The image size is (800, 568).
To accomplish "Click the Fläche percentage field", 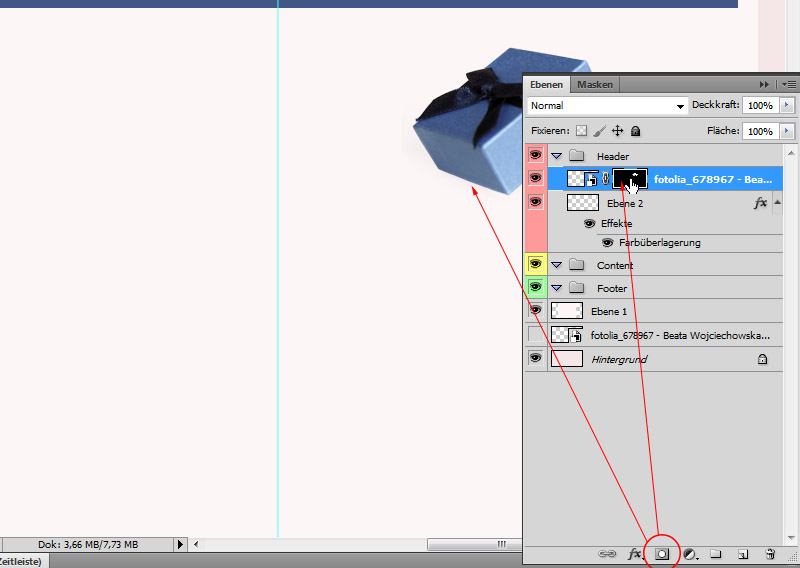I will tap(760, 131).
